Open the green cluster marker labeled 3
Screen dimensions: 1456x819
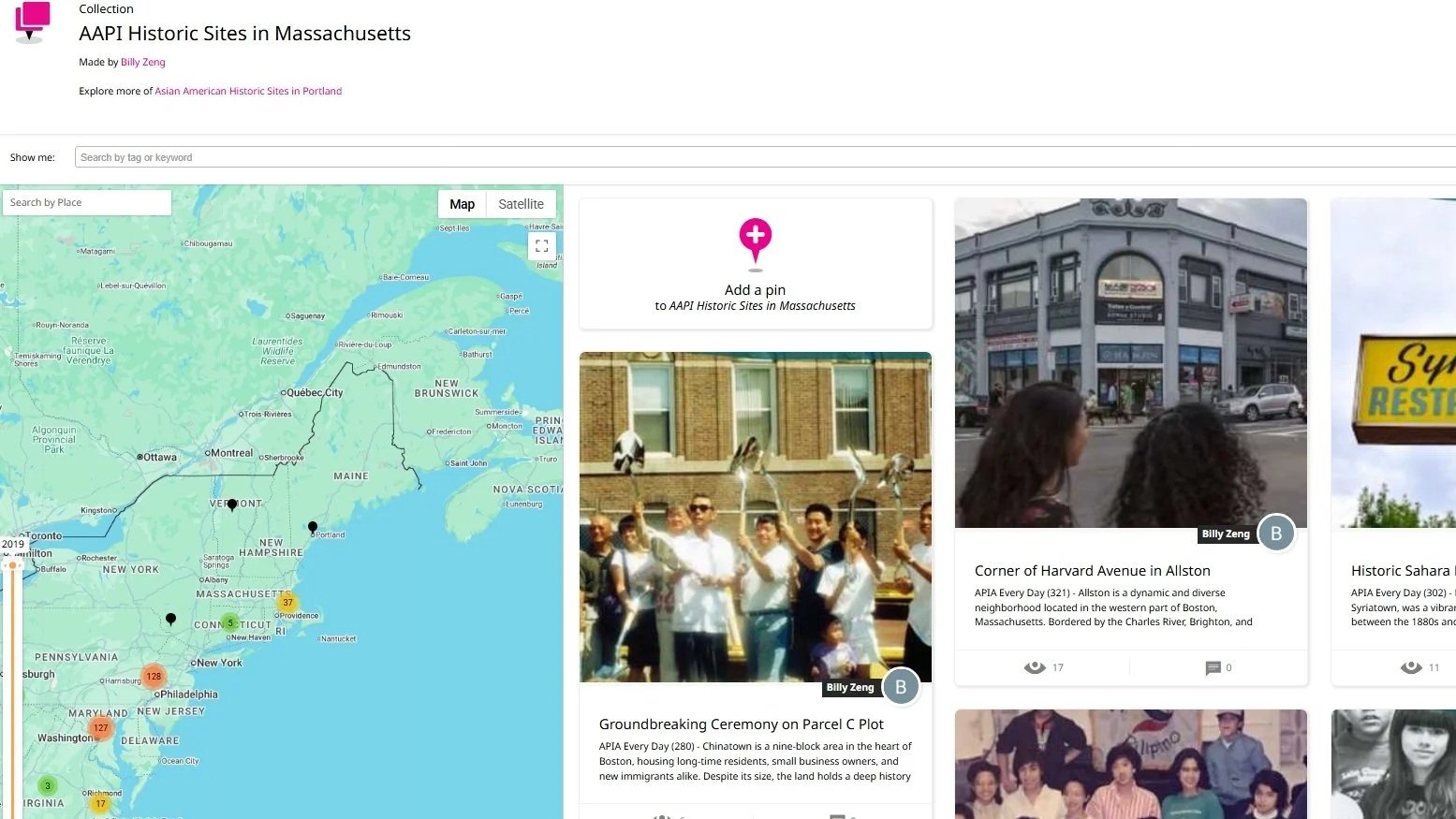[x=48, y=785]
